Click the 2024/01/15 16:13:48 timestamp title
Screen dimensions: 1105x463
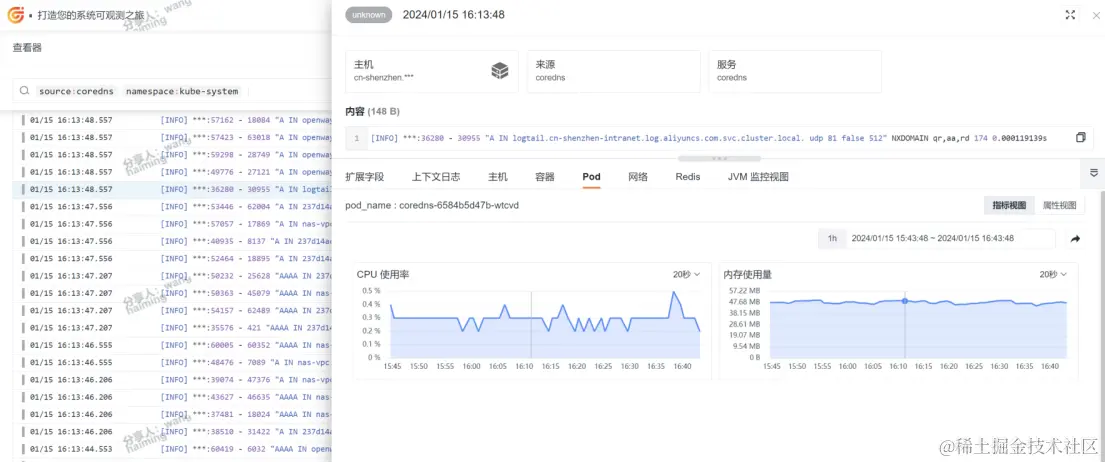[x=453, y=15]
